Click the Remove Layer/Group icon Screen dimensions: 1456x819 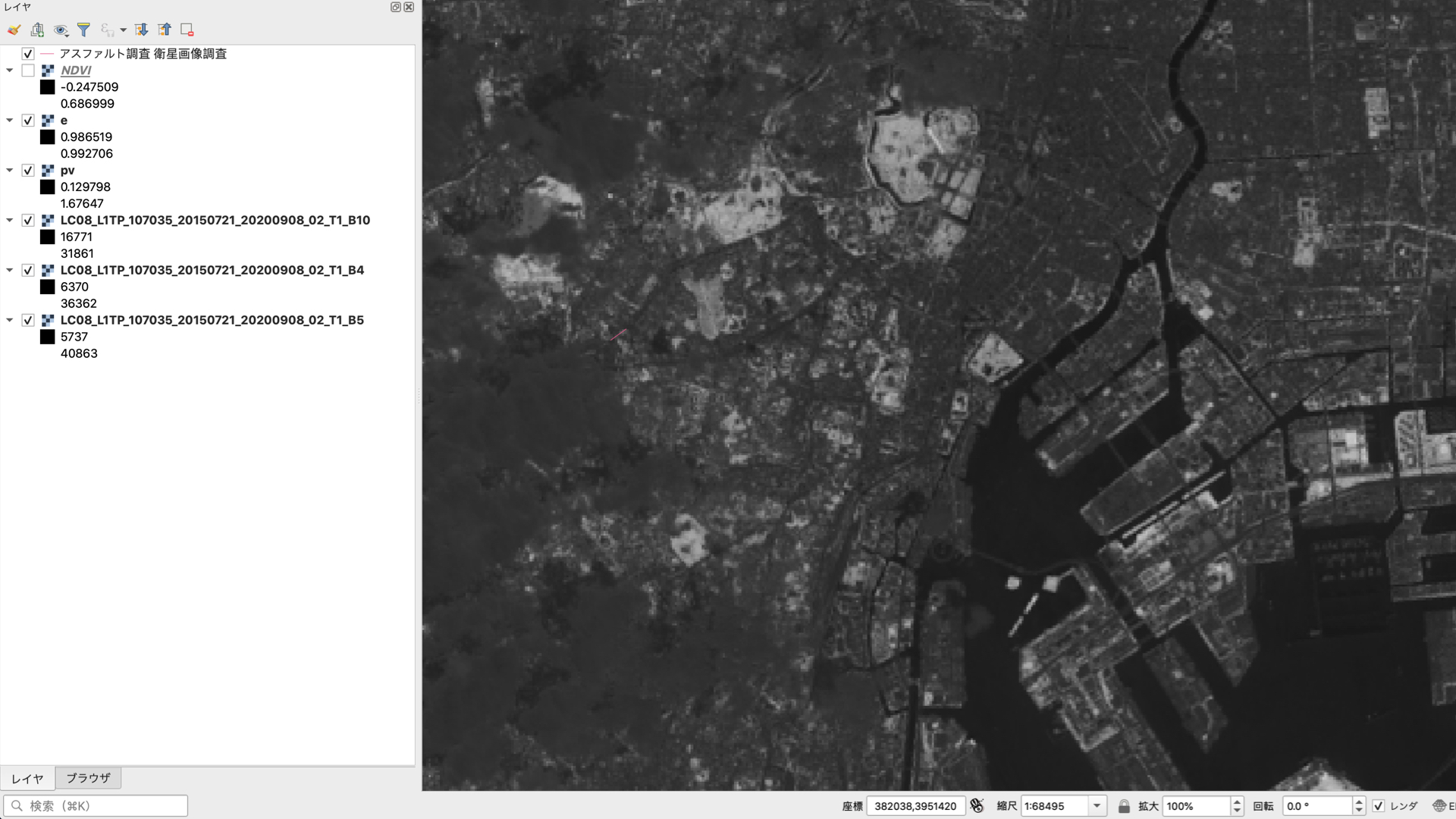(187, 30)
